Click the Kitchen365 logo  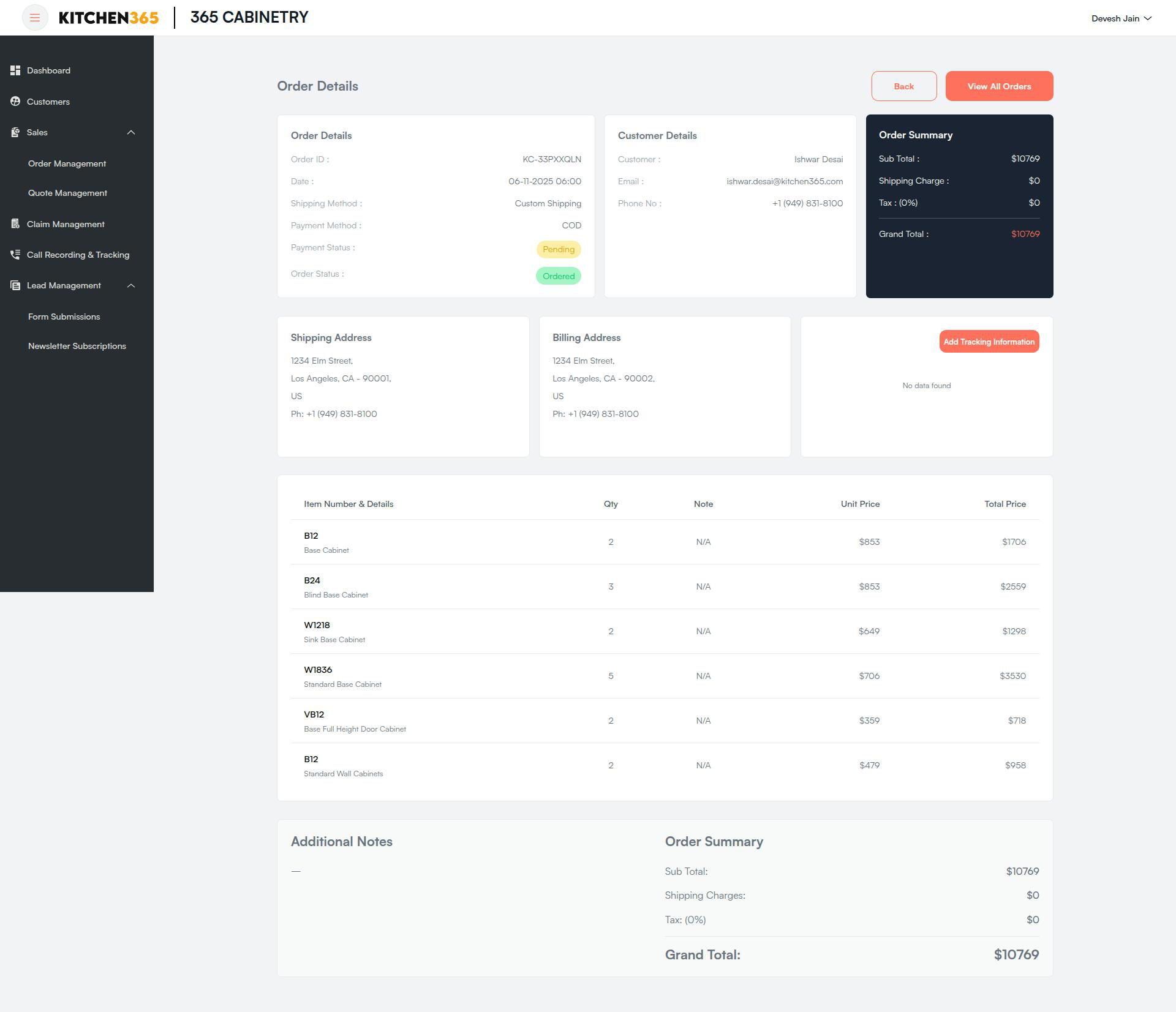(108, 18)
